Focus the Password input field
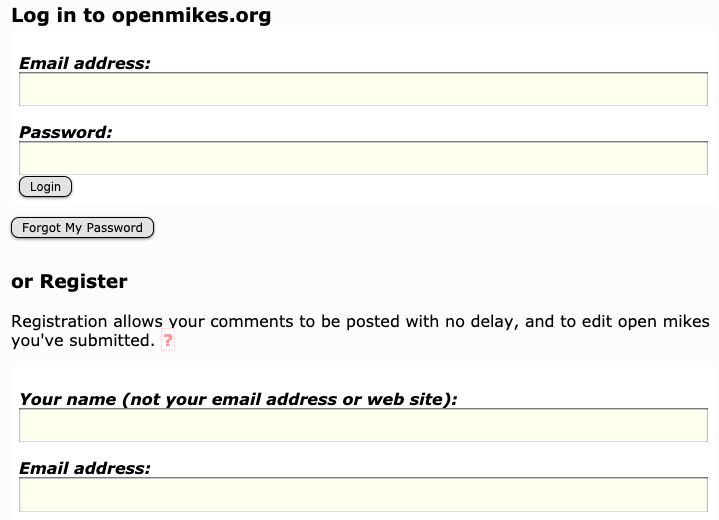This screenshot has width=719, height=520. [363, 158]
